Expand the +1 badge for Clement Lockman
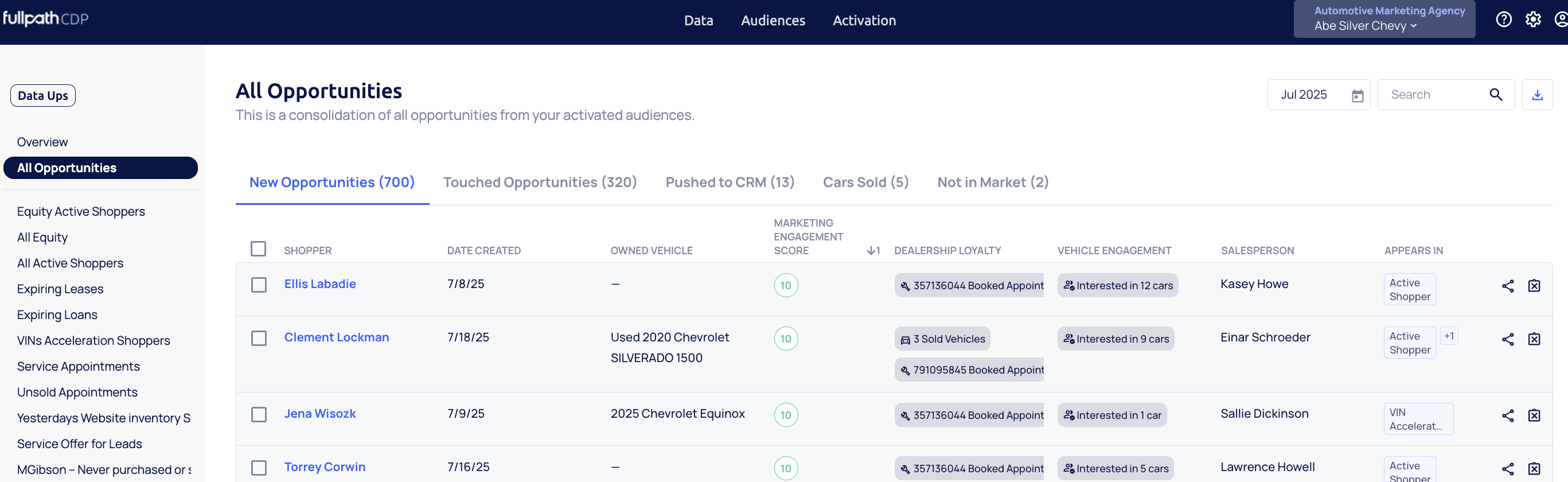Screen dimensions: 1568x482 coord(1448,336)
